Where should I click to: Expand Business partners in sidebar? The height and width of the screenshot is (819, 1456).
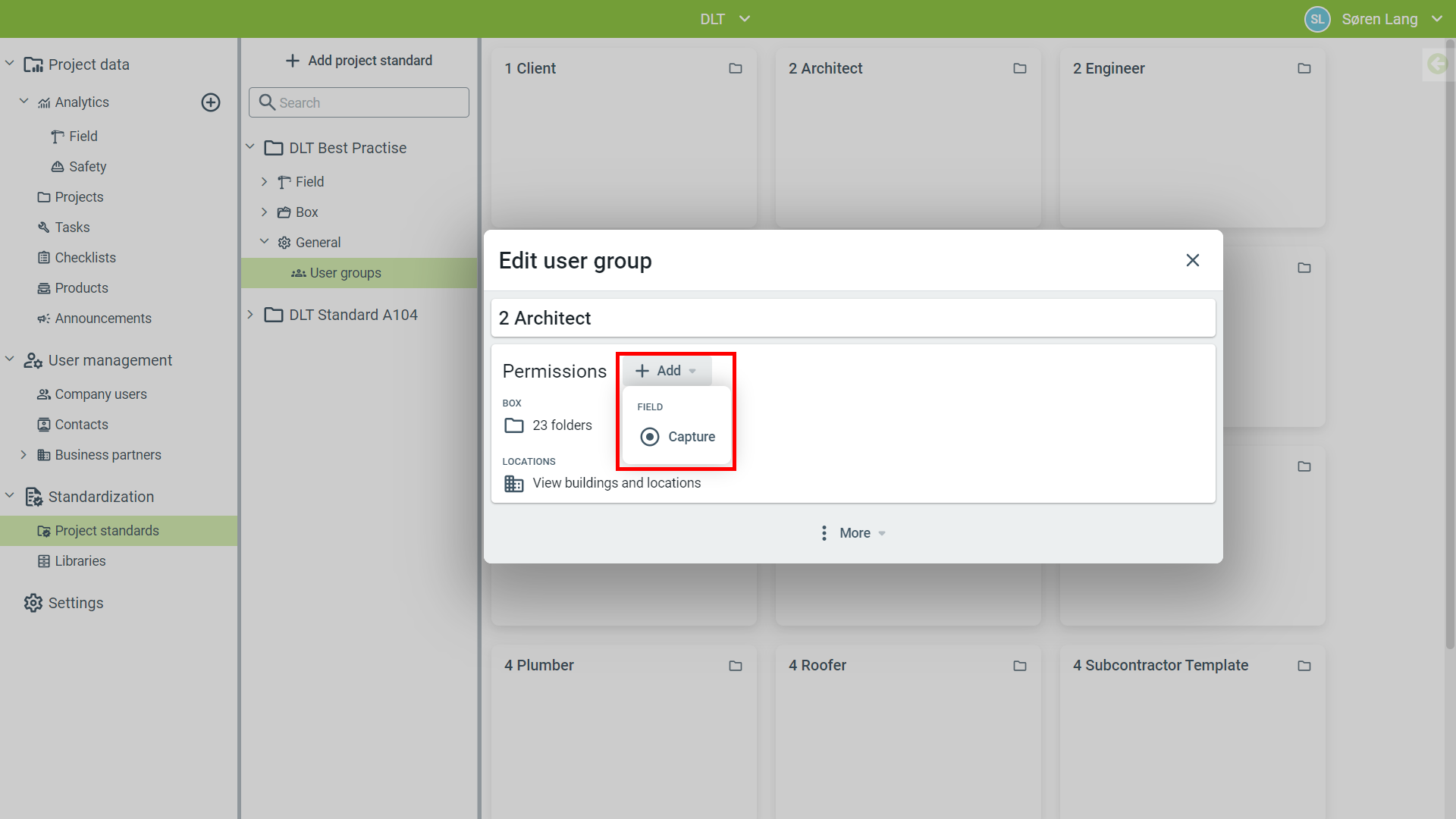(24, 455)
